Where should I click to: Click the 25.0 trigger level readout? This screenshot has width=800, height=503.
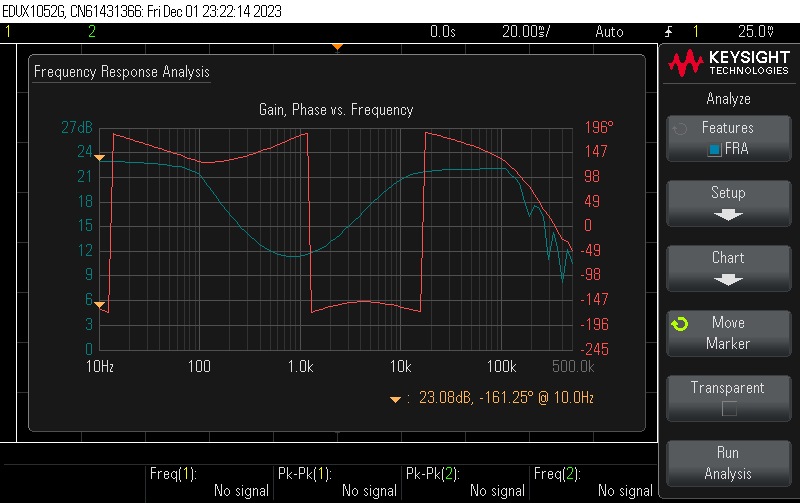coord(756,32)
